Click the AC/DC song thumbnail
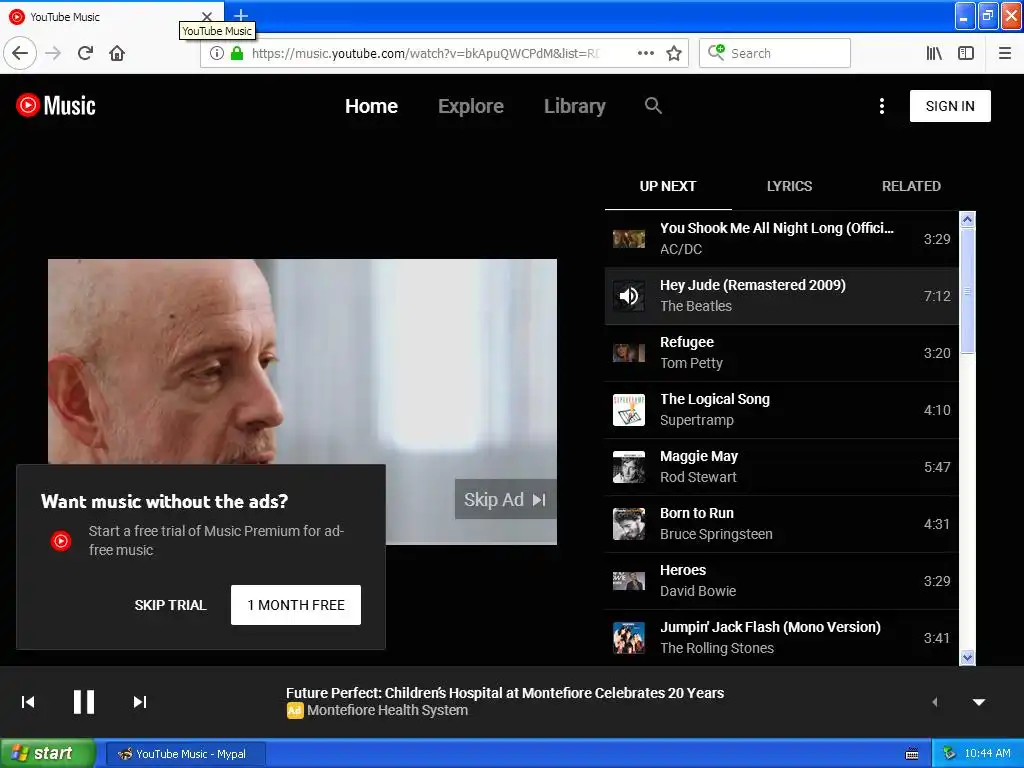Viewport: 1024px width, 768px height. (x=629, y=239)
